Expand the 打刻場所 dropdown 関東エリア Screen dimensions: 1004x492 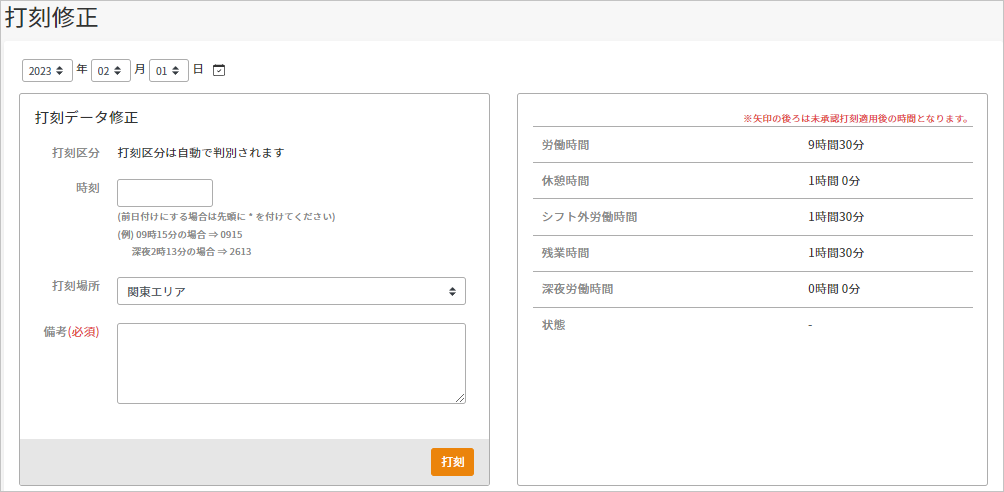[291, 292]
